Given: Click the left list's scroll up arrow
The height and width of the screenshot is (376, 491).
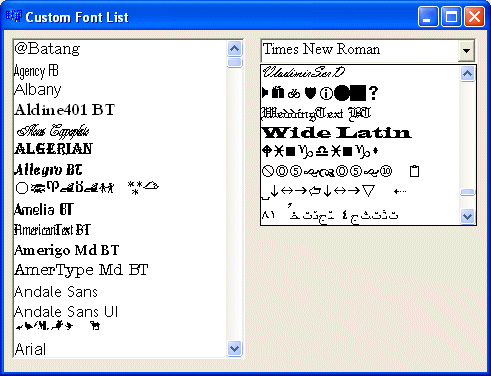Looking at the screenshot, I should pyautogui.click(x=235, y=49).
